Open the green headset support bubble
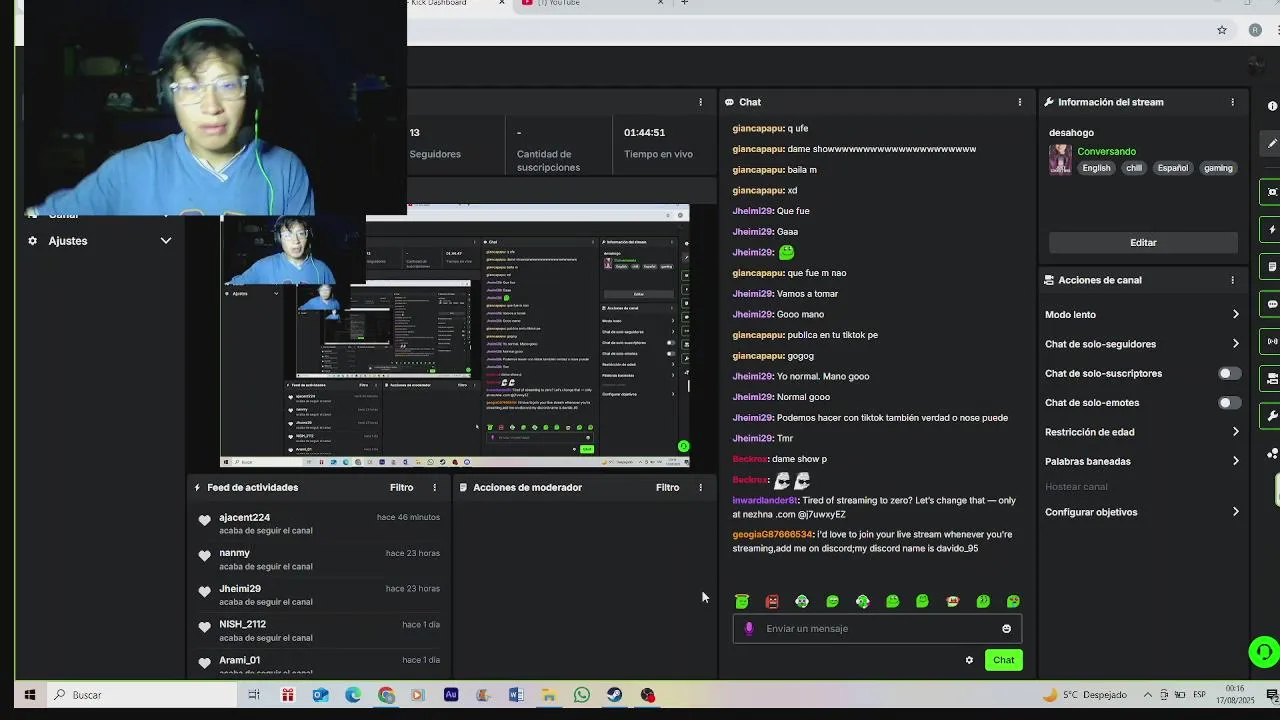This screenshot has width=1280, height=720. click(x=1264, y=652)
